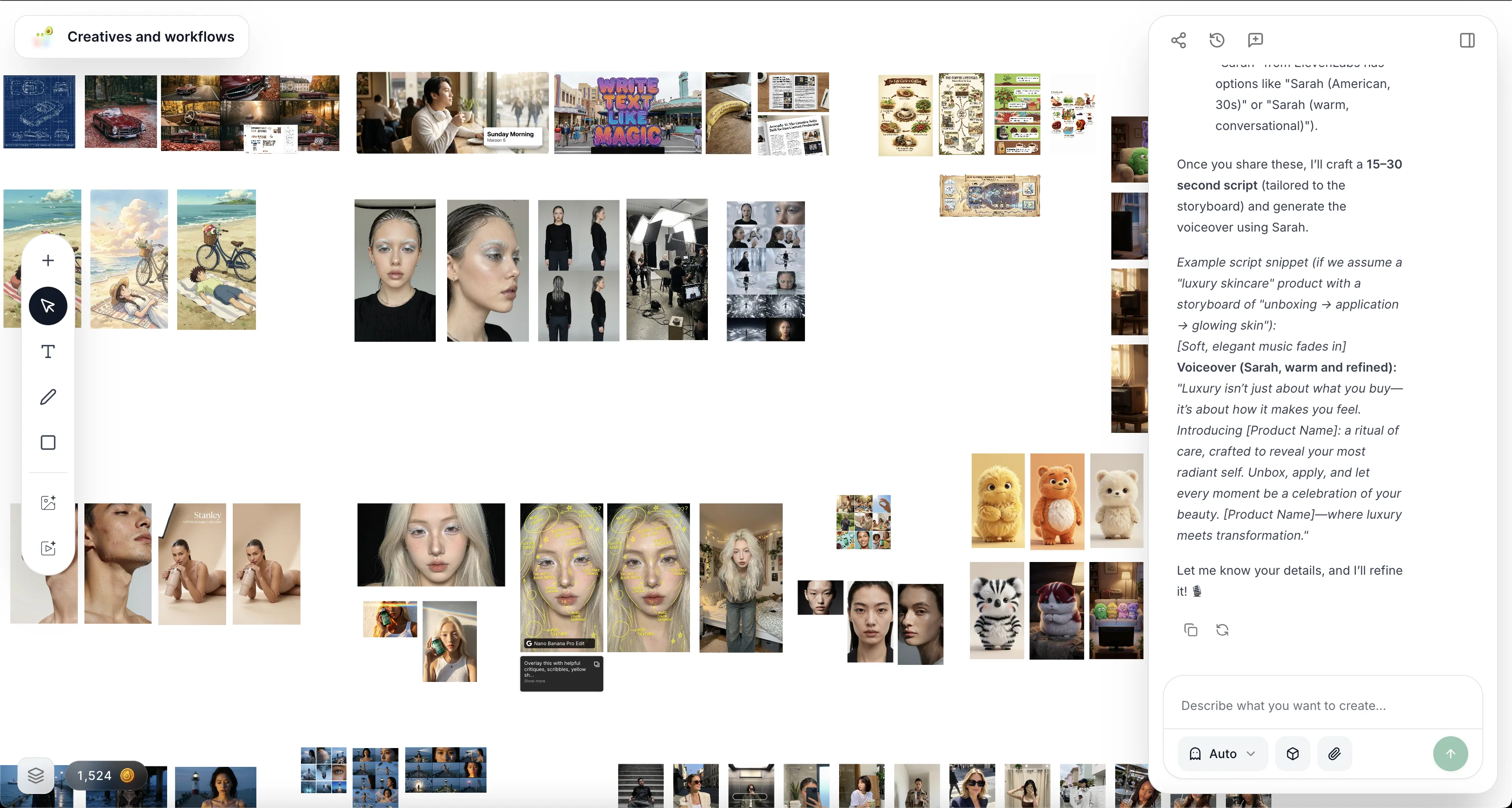The image size is (1512, 808).
Task: Click the plus add tool in toolbar
Action: (48, 260)
